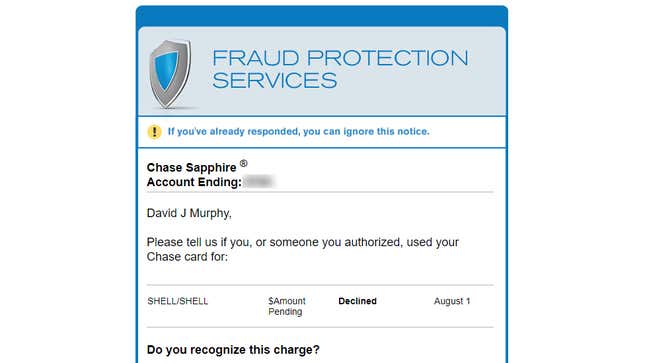Image resolution: width=645 pixels, height=363 pixels.
Task: Click the 'Chase card for:' line
Action: point(187,257)
